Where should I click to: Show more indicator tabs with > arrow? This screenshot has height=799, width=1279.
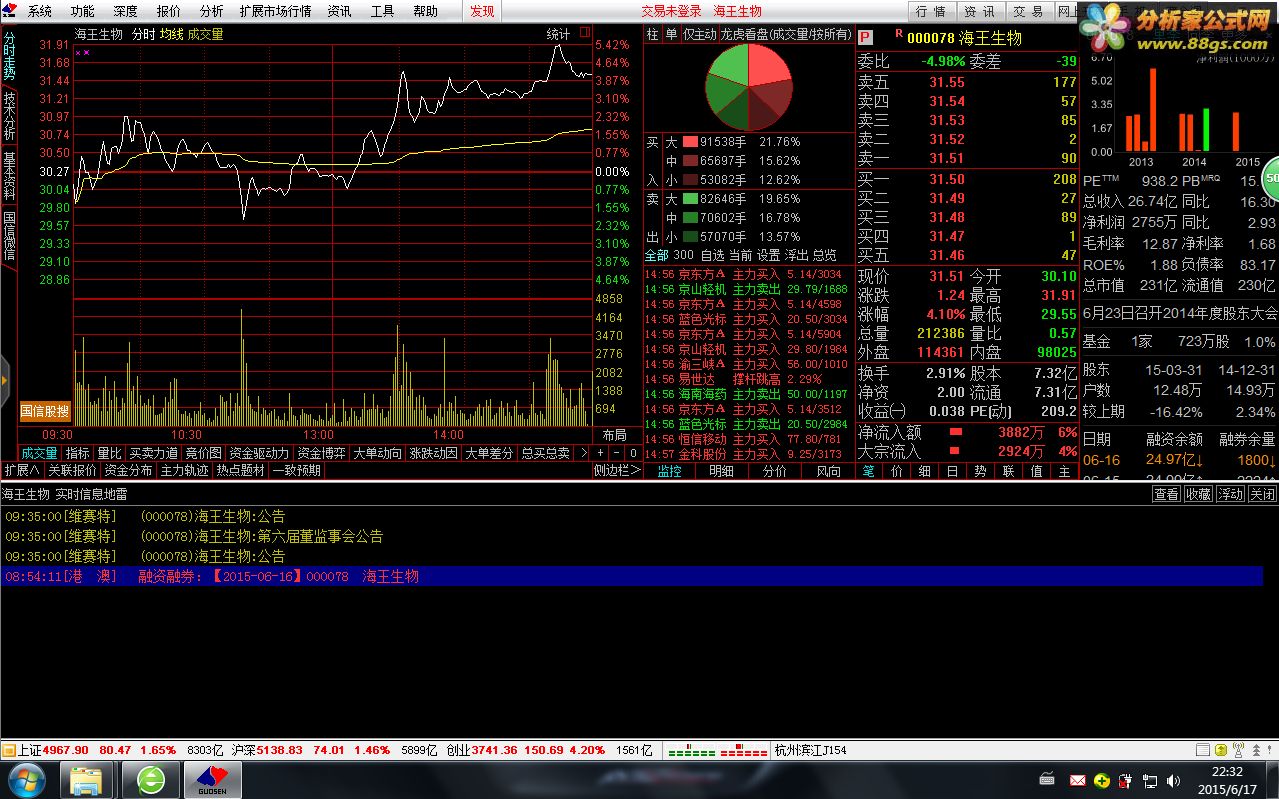584,453
